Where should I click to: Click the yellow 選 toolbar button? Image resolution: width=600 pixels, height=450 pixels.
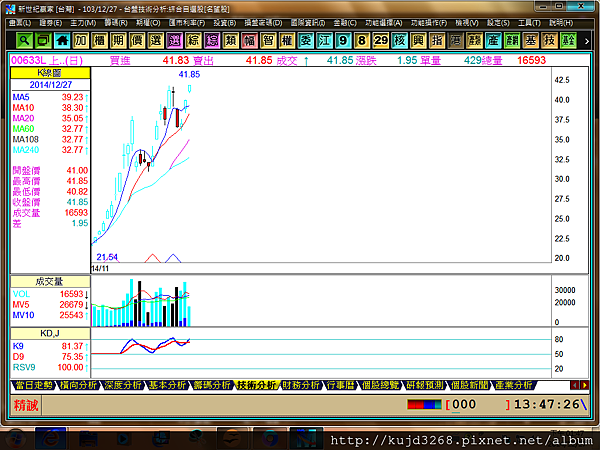point(155,40)
